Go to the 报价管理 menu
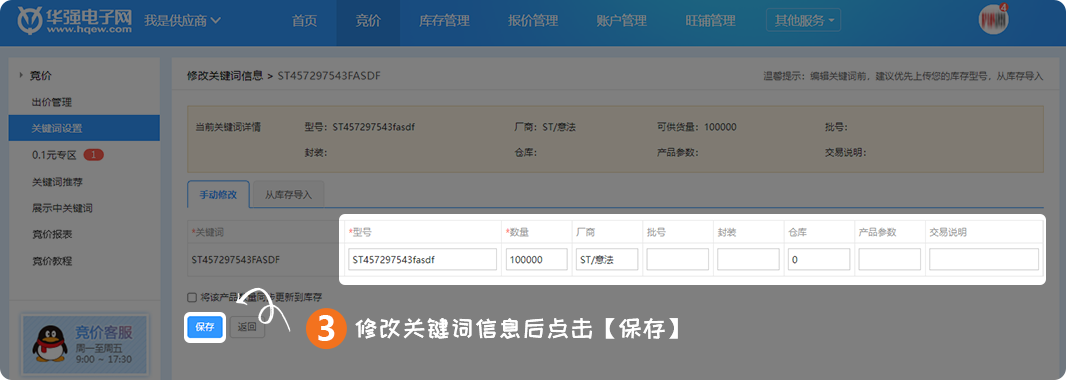1066x380 pixels. [x=533, y=21]
